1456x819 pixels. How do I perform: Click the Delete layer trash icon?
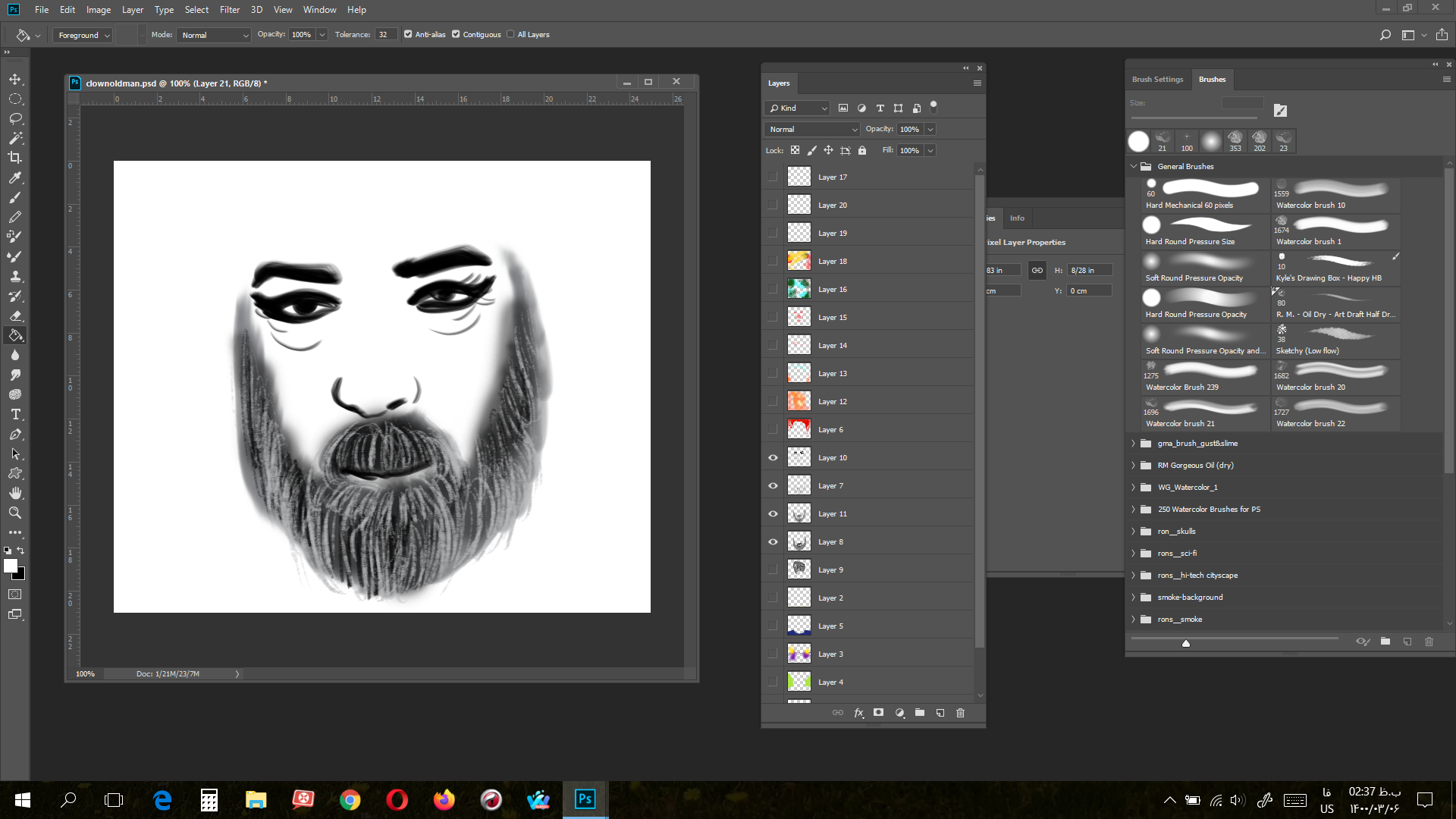coord(960,713)
